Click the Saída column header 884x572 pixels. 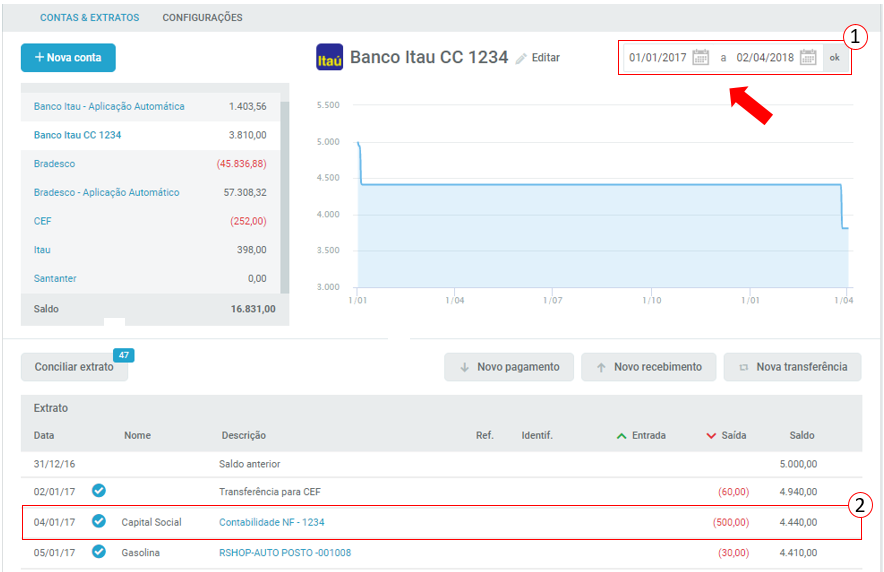point(733,436)
